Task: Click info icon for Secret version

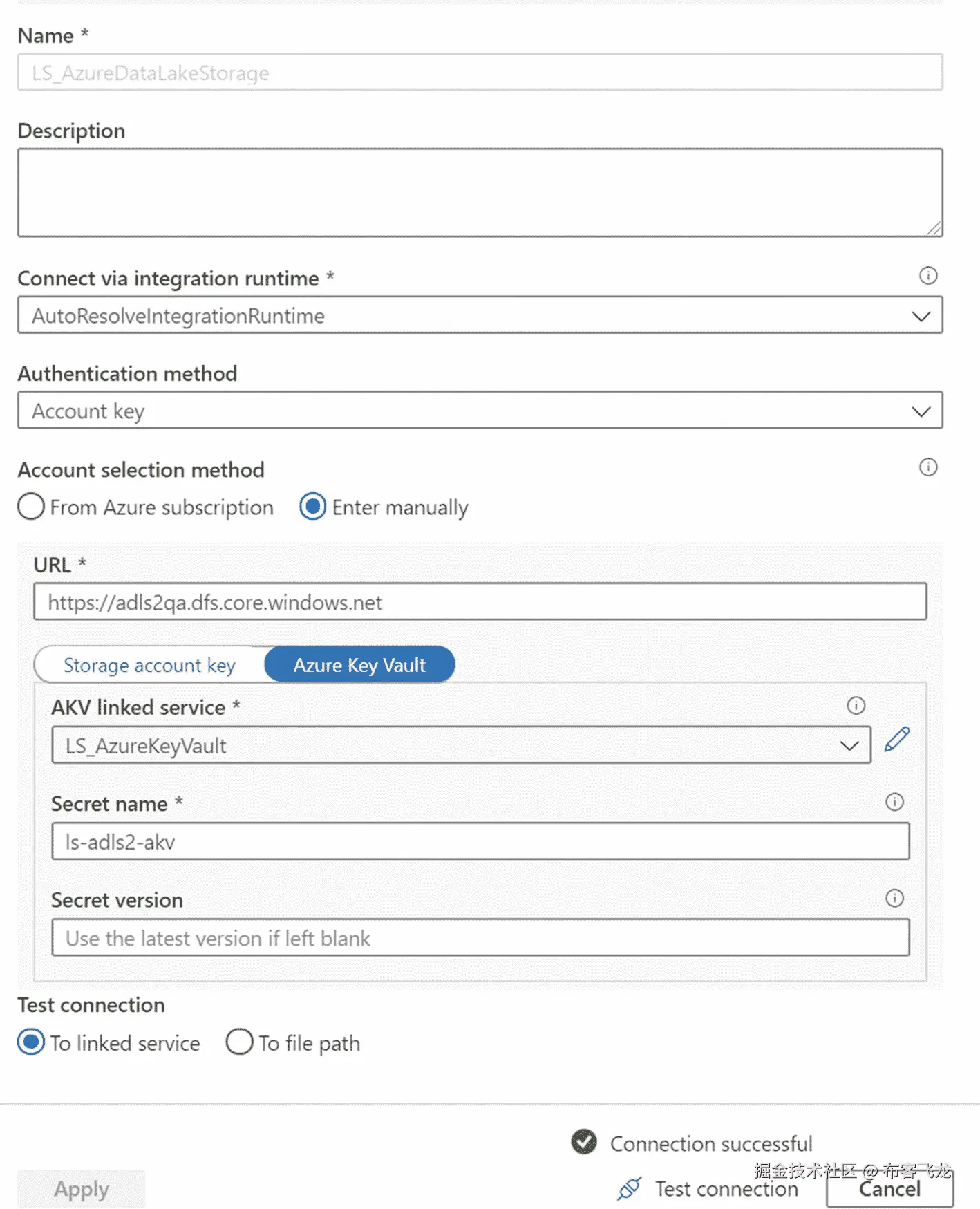Action: [894, 898]
